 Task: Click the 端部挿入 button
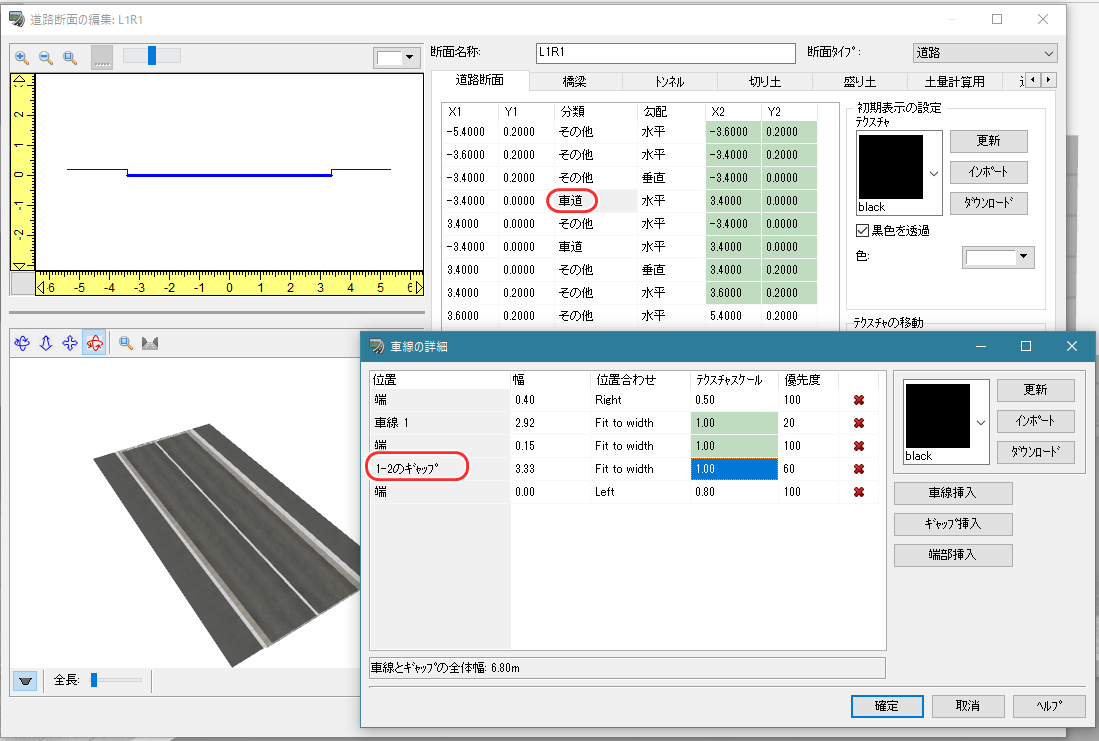coord(953,555)
